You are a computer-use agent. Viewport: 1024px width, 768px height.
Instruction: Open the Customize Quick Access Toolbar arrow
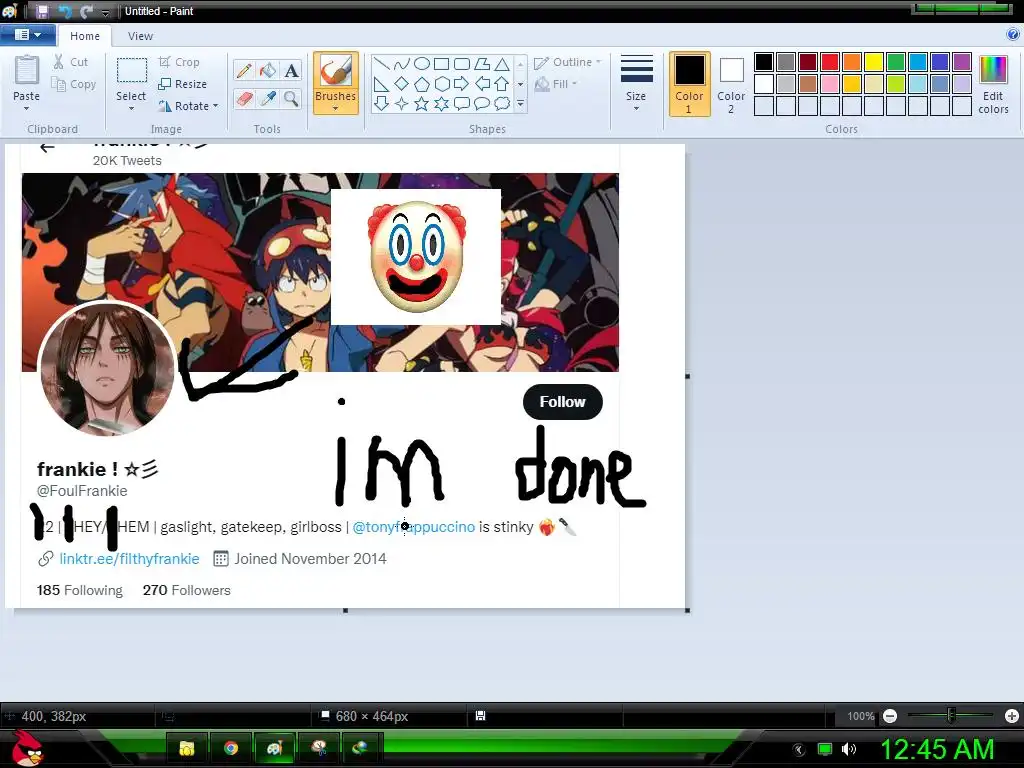pyautogui.click(x=105, y=12)
